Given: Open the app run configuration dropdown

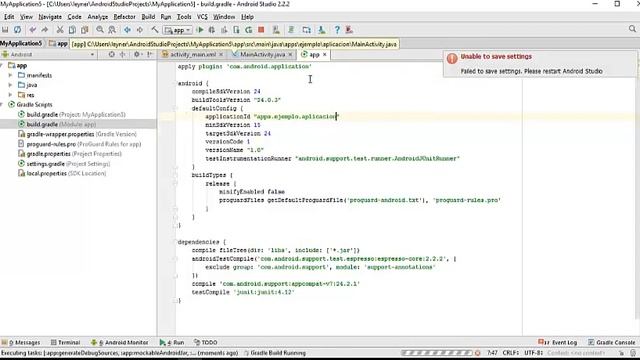Looking at the screenshot, I should [x=178, y=30].
